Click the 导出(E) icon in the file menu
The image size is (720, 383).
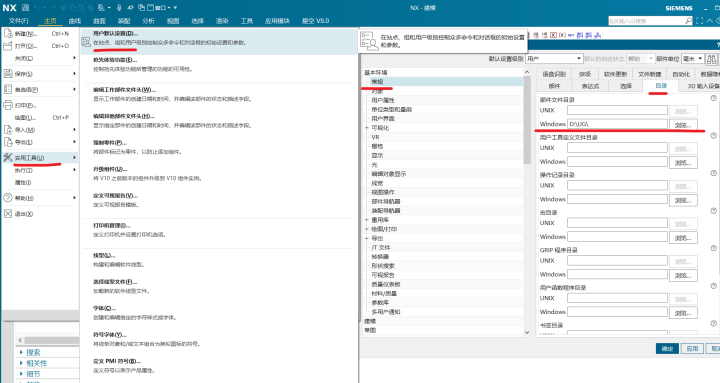point(8,142)
